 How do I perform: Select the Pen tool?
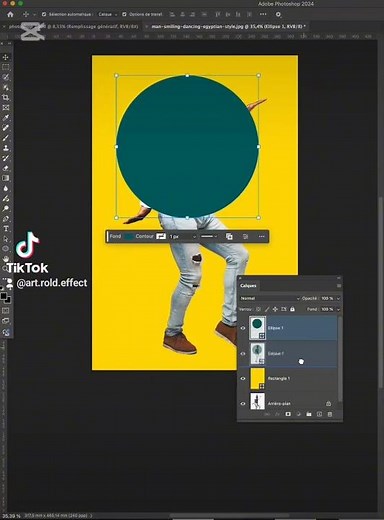point(6,219)
